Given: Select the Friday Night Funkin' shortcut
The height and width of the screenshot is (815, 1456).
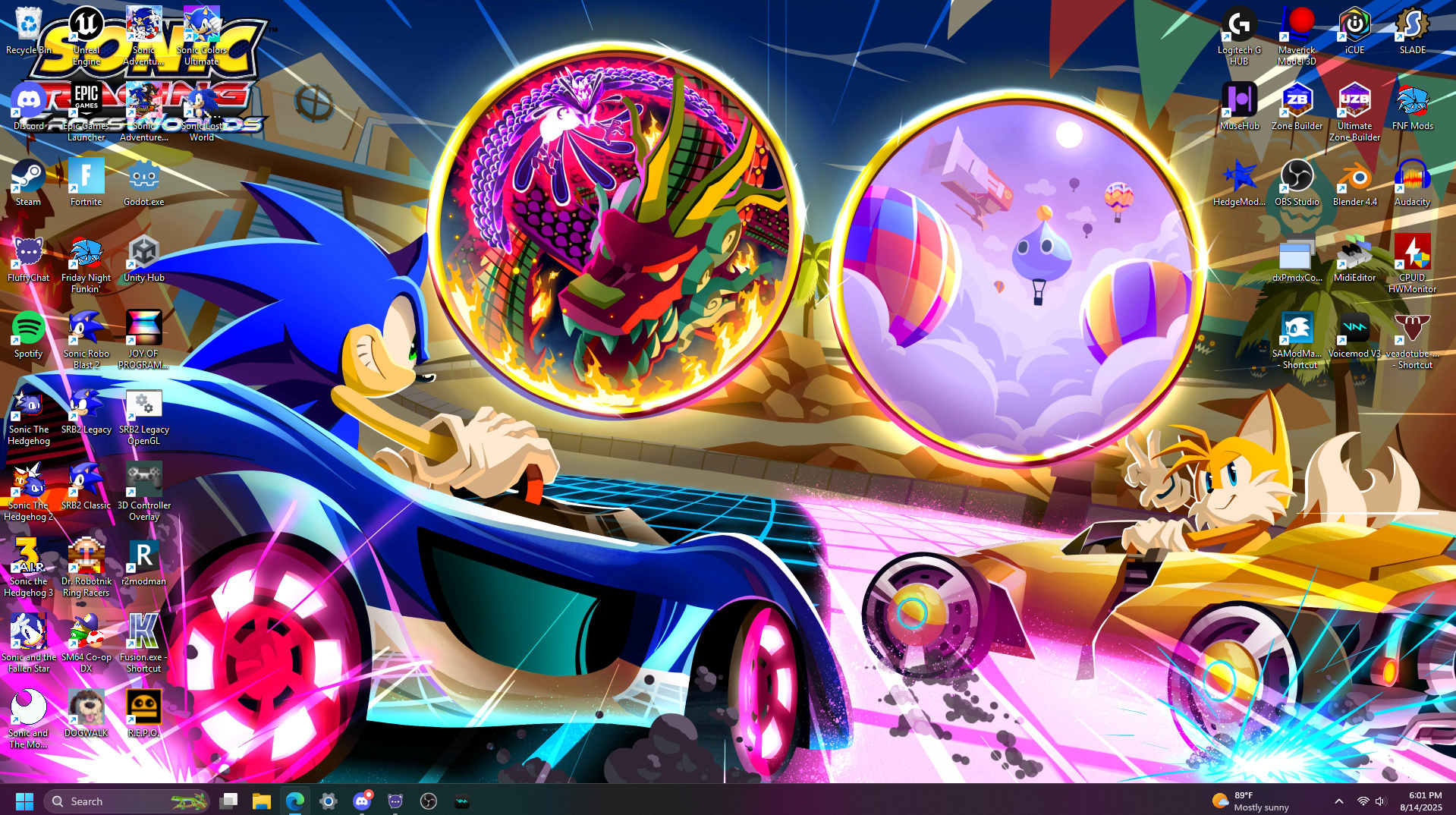Looking at the screenshot, I should pos(86,264).
